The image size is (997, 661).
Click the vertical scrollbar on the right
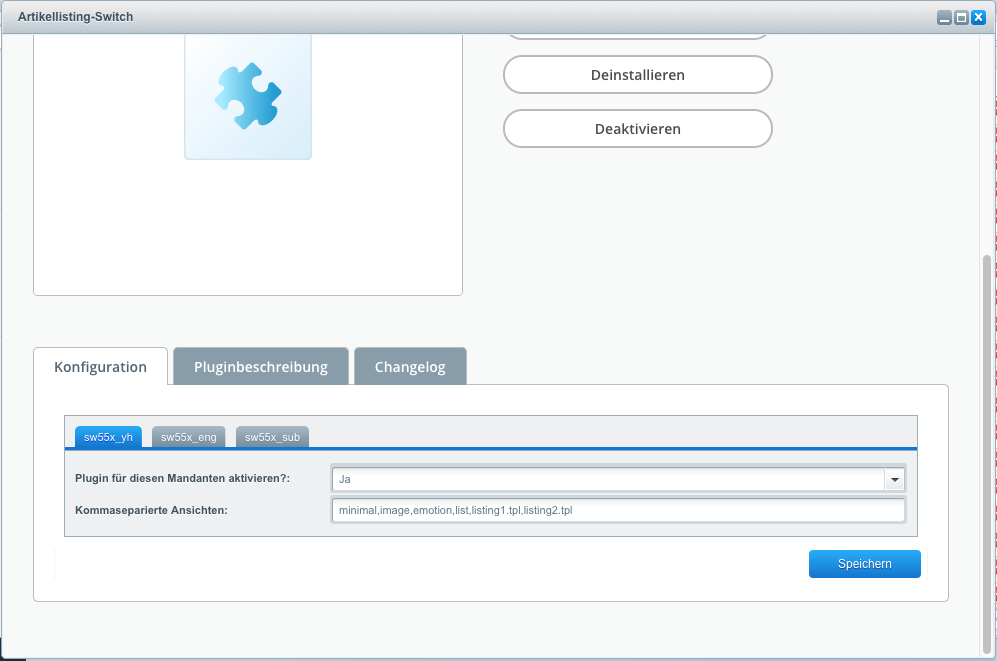987,450
